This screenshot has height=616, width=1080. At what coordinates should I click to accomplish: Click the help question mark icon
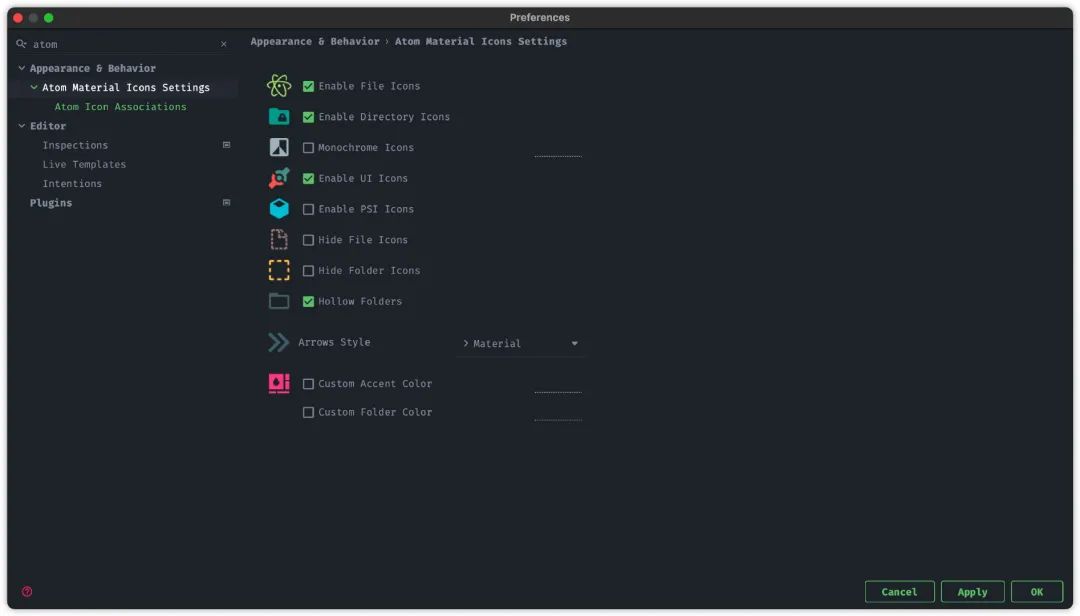coord(27,592)
